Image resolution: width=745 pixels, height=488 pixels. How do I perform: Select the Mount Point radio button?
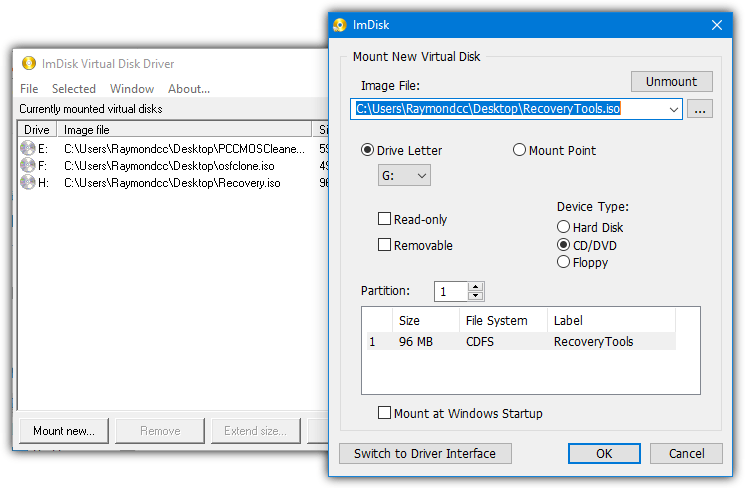point(519,150)
